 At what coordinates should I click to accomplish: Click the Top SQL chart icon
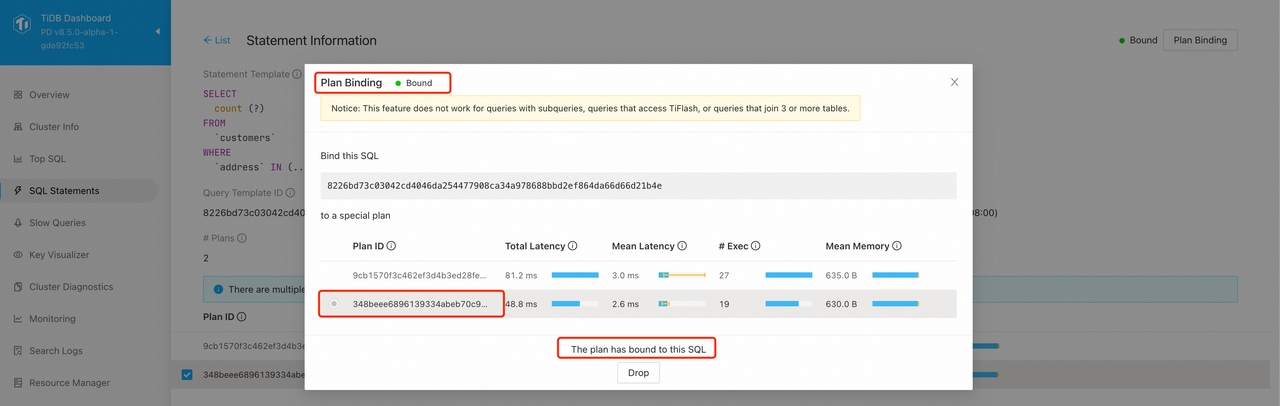[x=18, y=159]
